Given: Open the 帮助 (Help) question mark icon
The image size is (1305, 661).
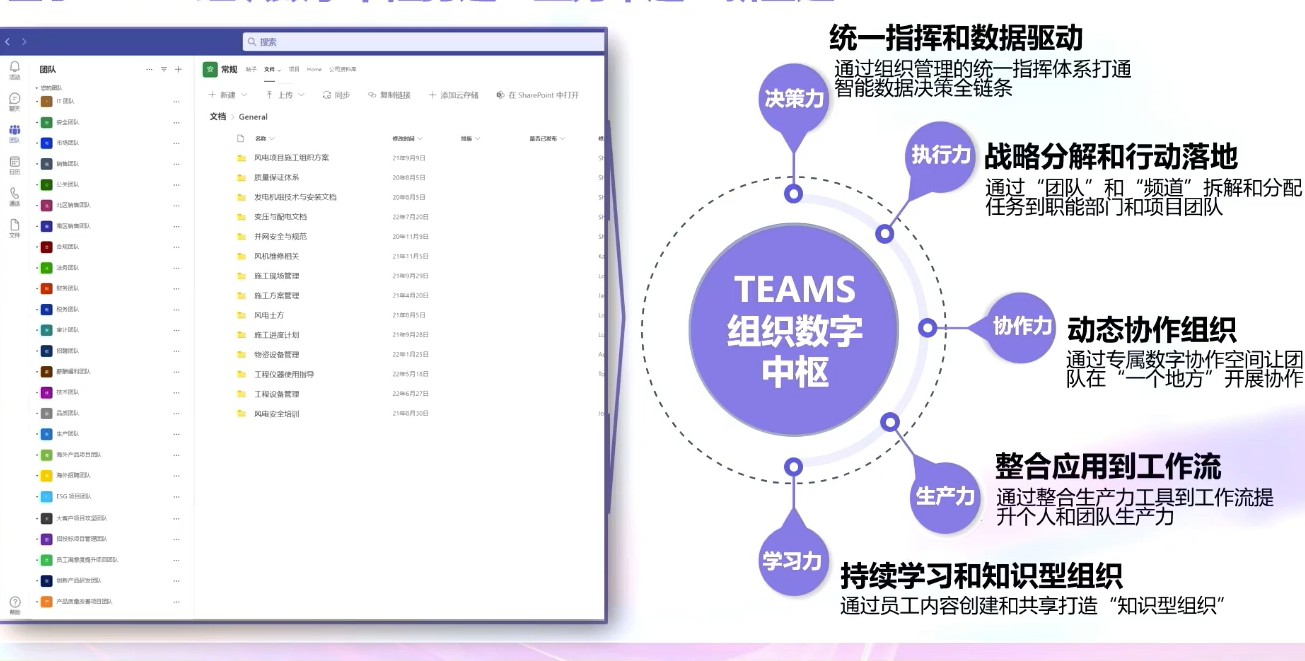Looking at the screenshot, I should (14, 601).
